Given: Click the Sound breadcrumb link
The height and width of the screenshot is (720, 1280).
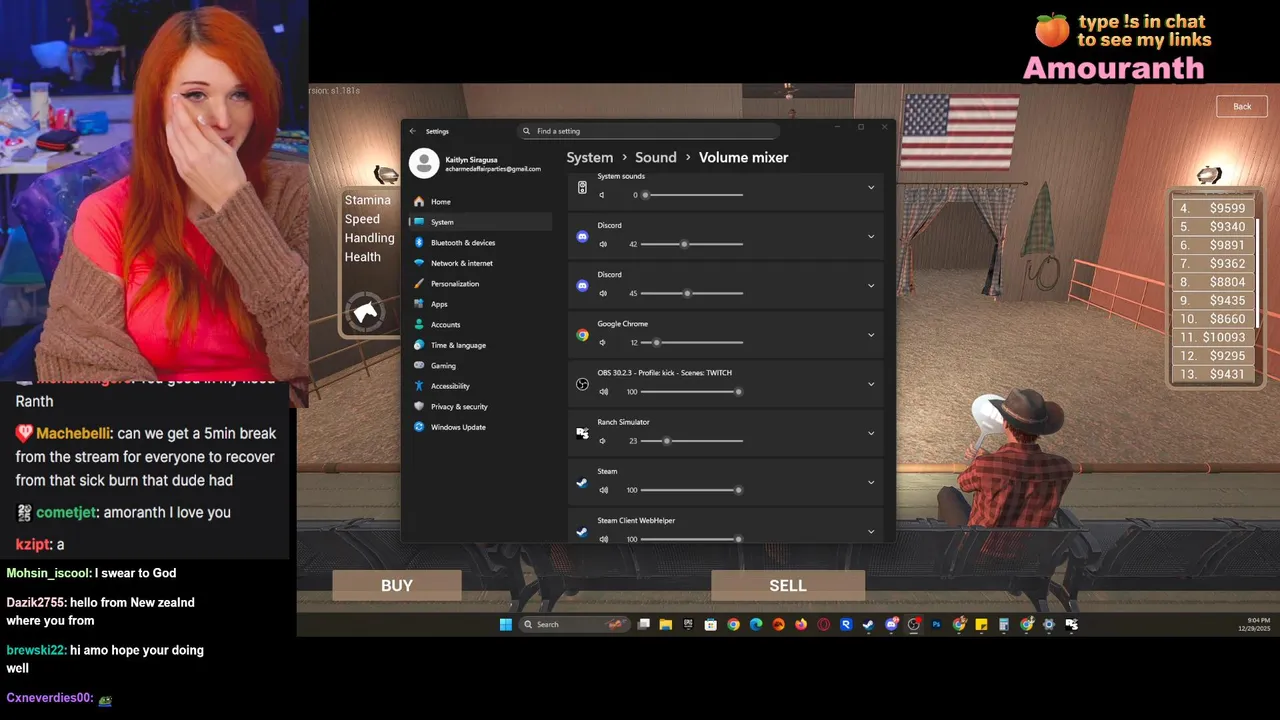Looking at the screenshot, I should coord(656,157).
